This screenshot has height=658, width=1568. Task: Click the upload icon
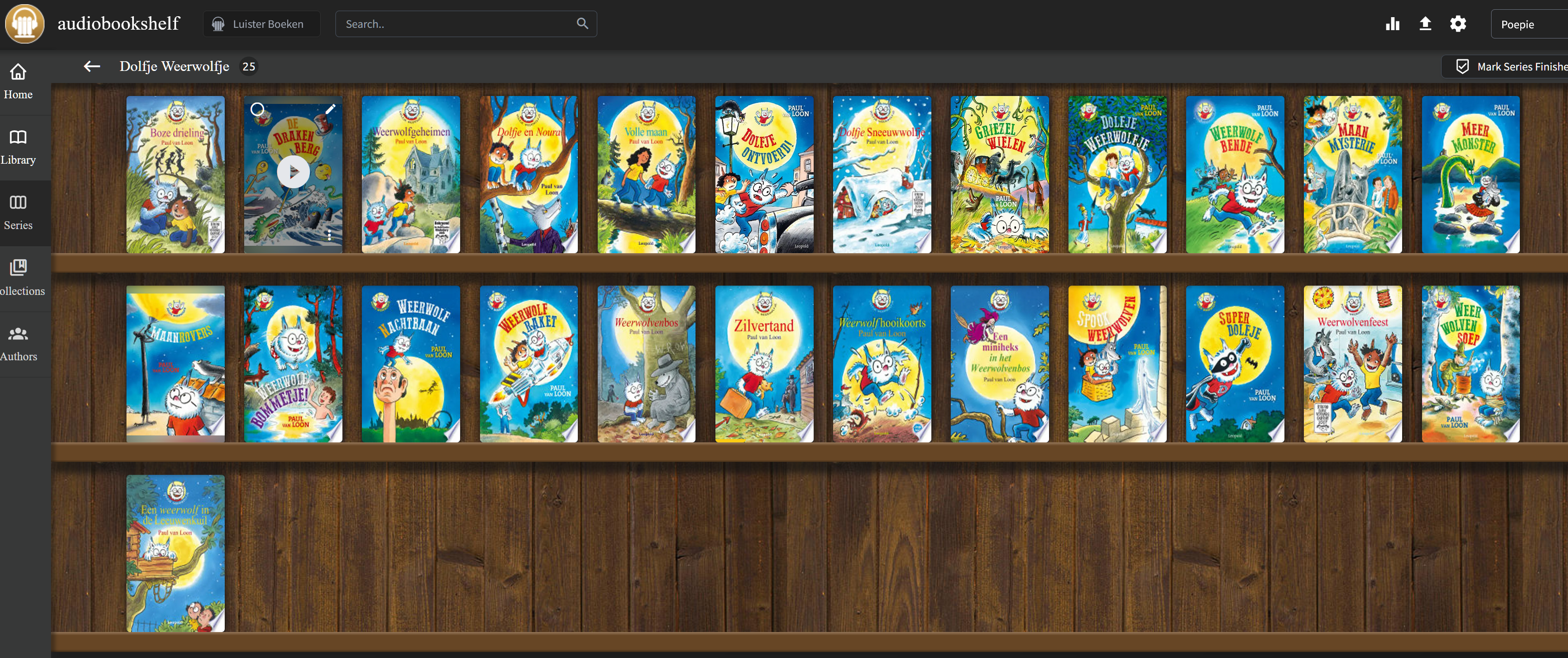point(1425,24)
